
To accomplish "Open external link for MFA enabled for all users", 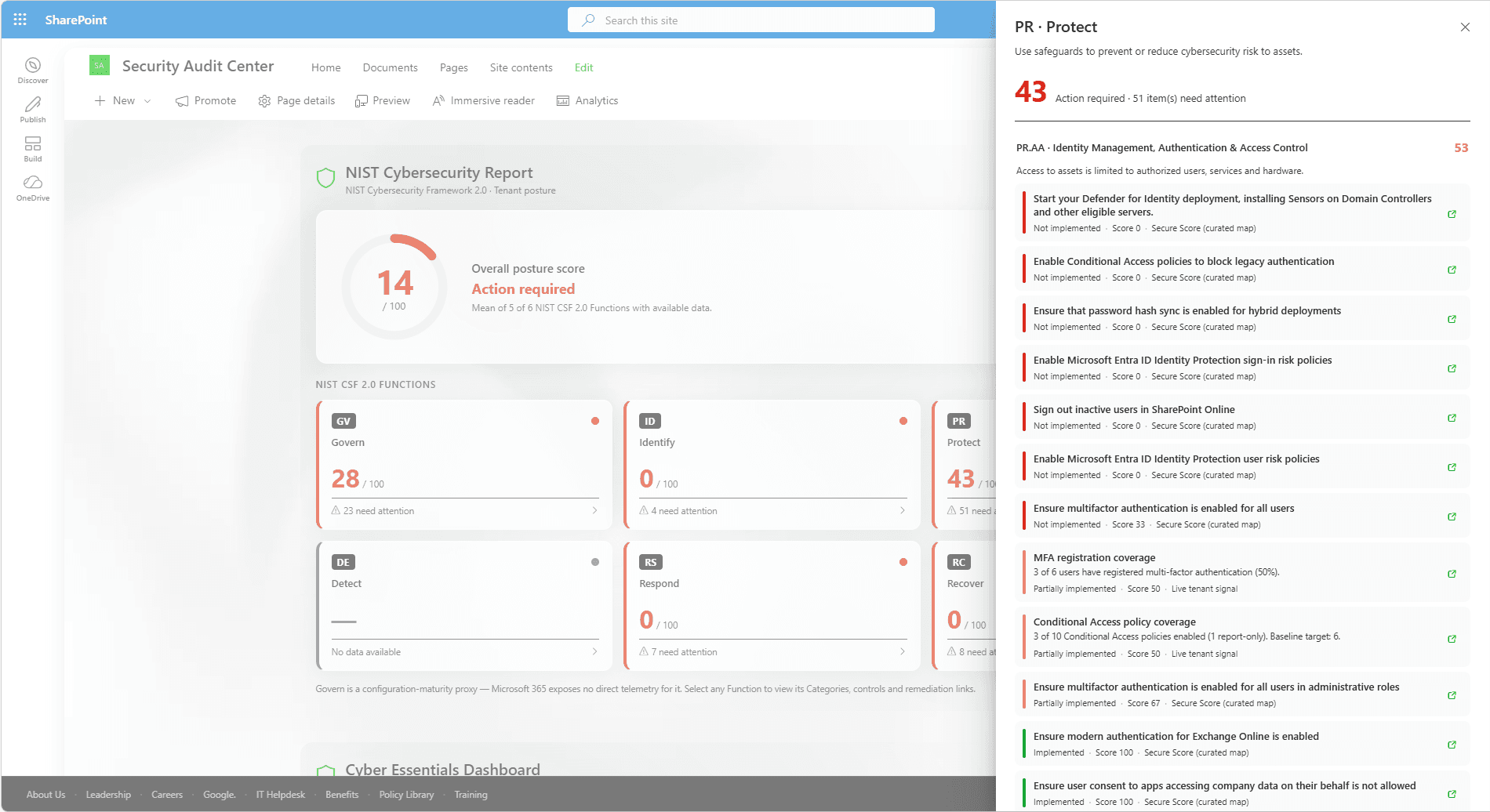I will 1452,517.
